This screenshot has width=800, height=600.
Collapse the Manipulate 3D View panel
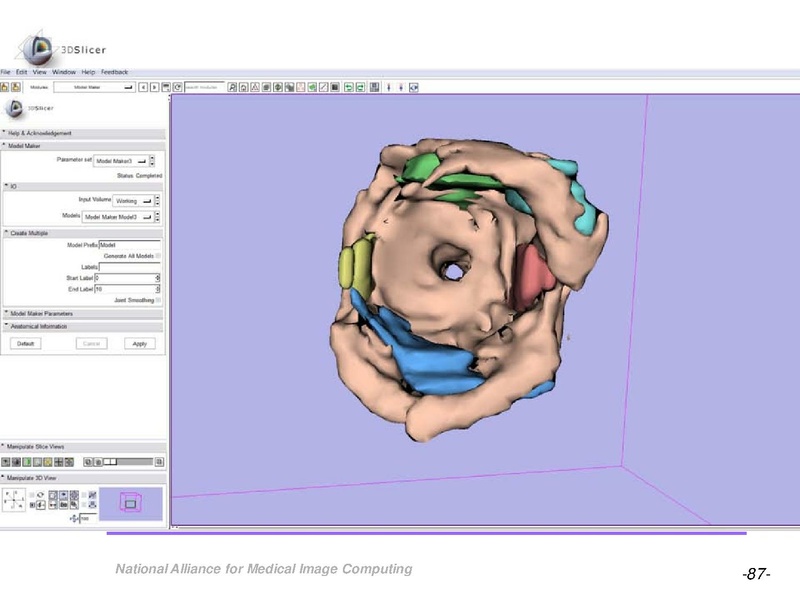click(83, 478)
